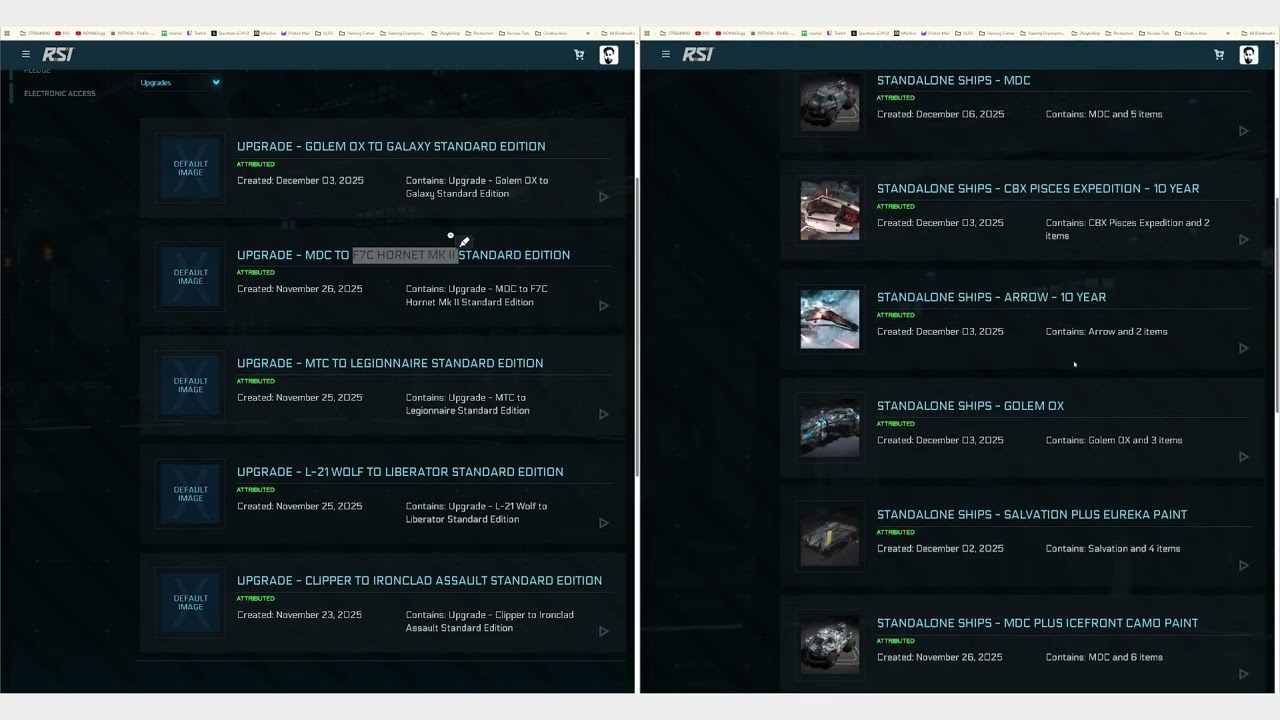Click 'Contains: MDC and 5 items'

[1104, 114]
